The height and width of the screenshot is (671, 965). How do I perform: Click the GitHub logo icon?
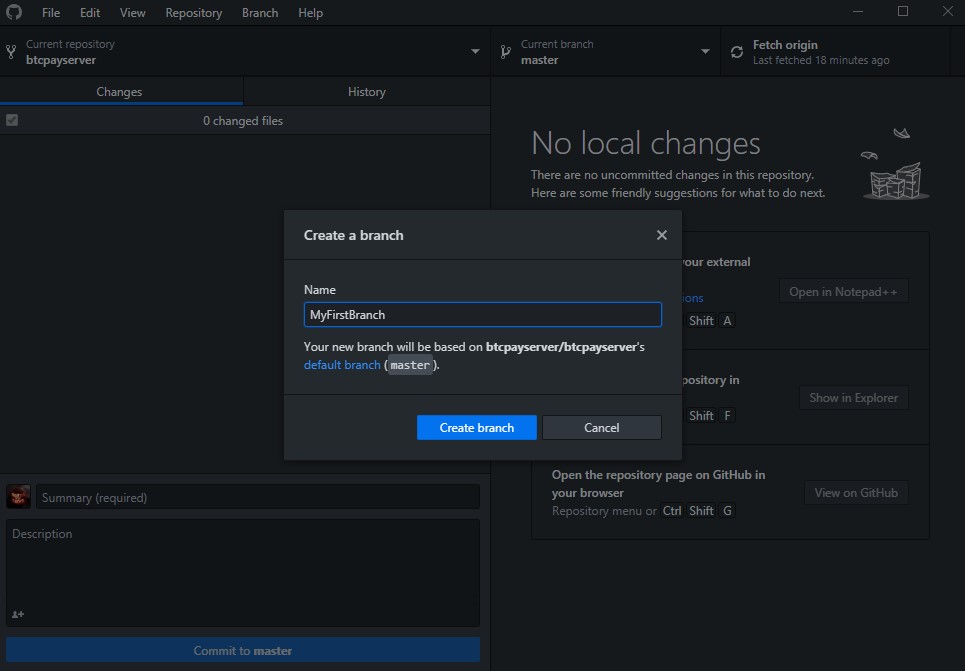pos(14,12)
